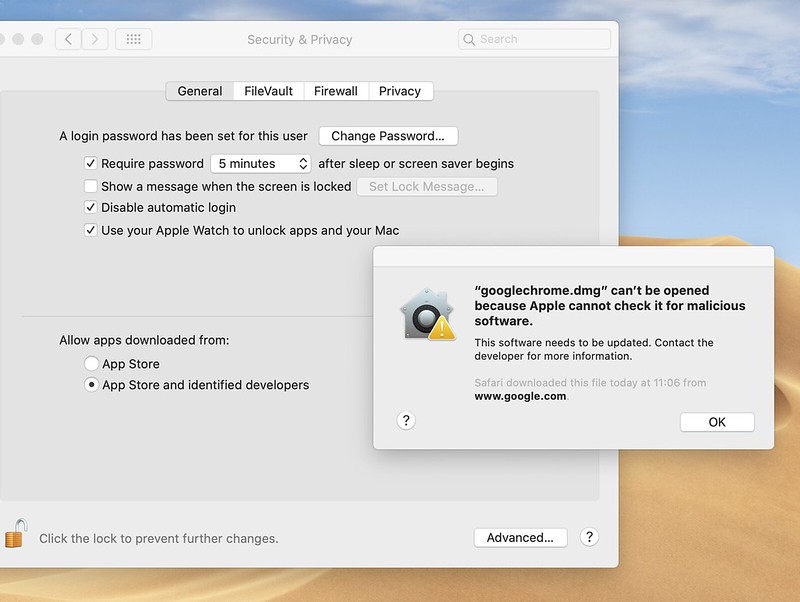This screenshot has width=800, height=602.
Task: Show all preferences with the grid icon
Action: tap(133, 39)
